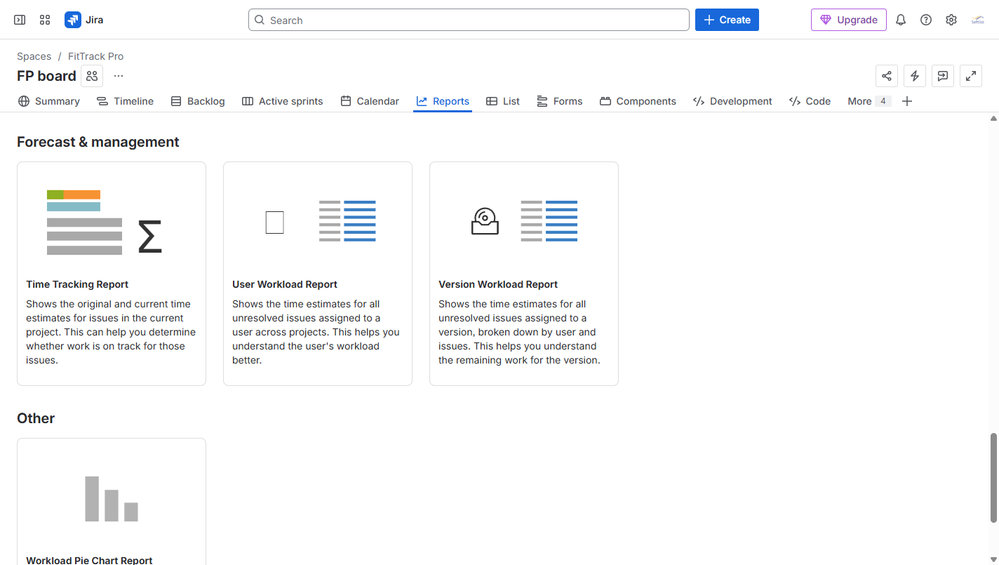Screen dimensions: 999x565
Task: Open the help question mark icon
Action: coord(926,20)
